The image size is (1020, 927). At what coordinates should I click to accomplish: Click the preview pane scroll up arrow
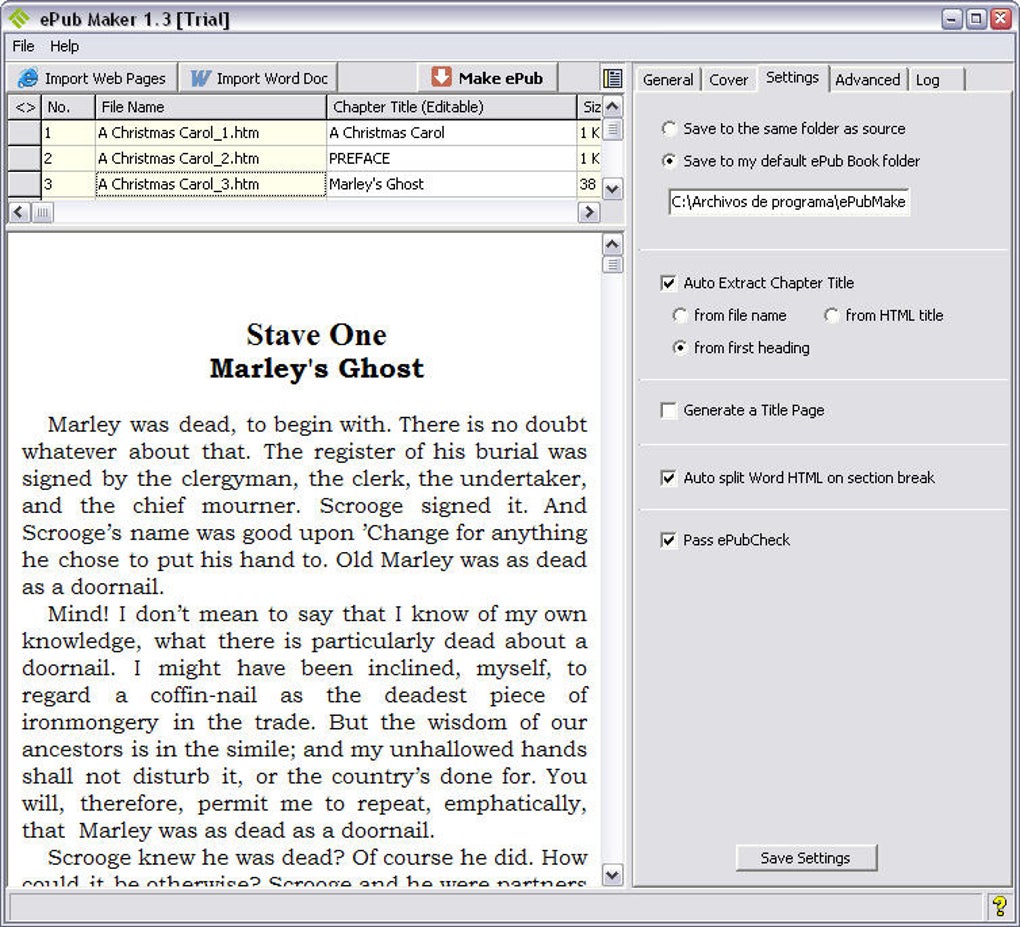[x=612, y=244]
